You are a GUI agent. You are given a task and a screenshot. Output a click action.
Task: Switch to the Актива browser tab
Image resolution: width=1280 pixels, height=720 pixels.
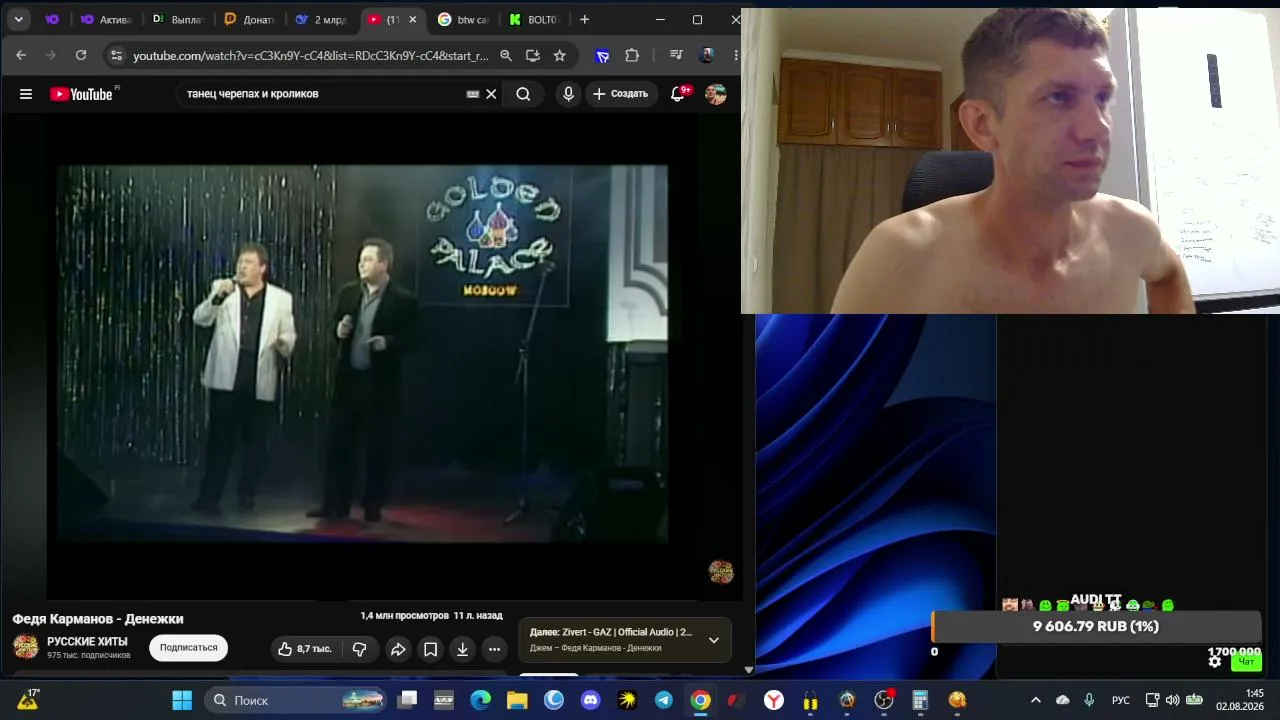106,19
